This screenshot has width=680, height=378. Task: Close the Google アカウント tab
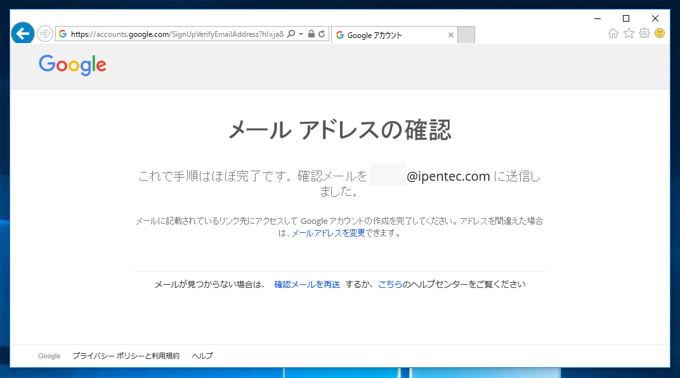click(451, 35)
